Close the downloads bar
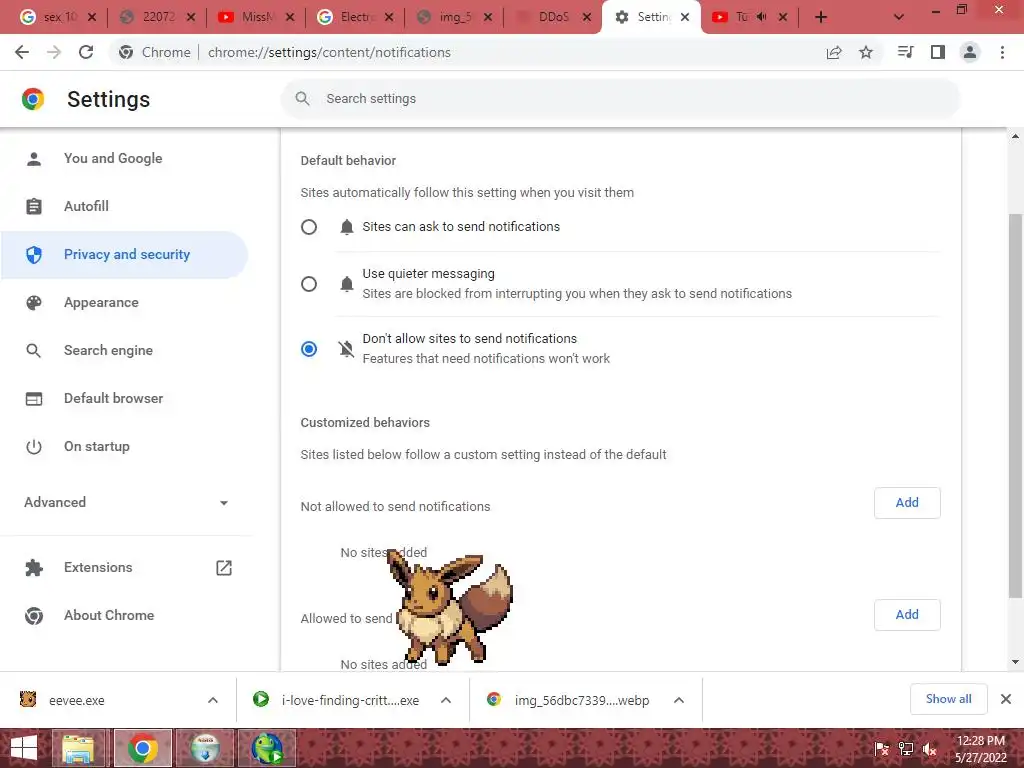Image resolution: width=1024 pixels, height=768 pixels. (1006, 699)
